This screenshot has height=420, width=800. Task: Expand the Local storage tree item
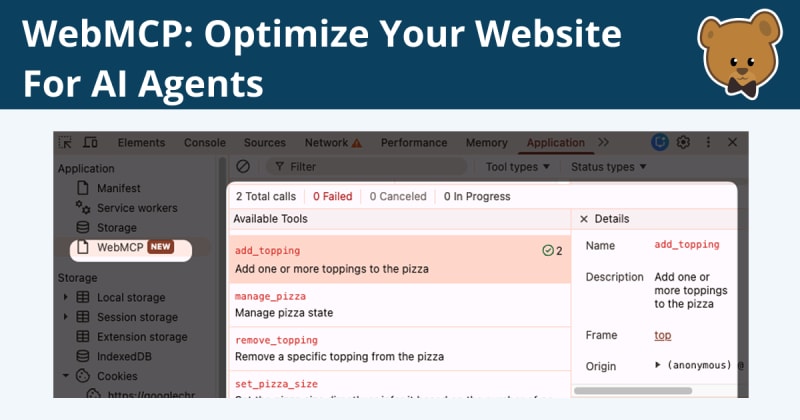pos(65,297)
